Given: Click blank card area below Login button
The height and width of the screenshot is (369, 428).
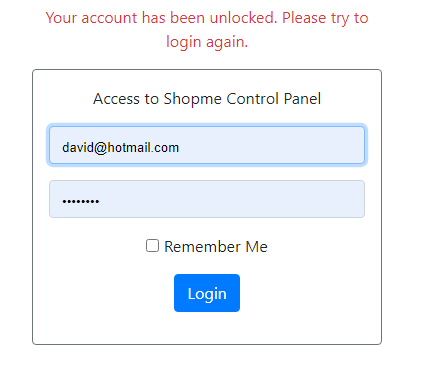Looking at the screenshot, I should tap(207, 328).
